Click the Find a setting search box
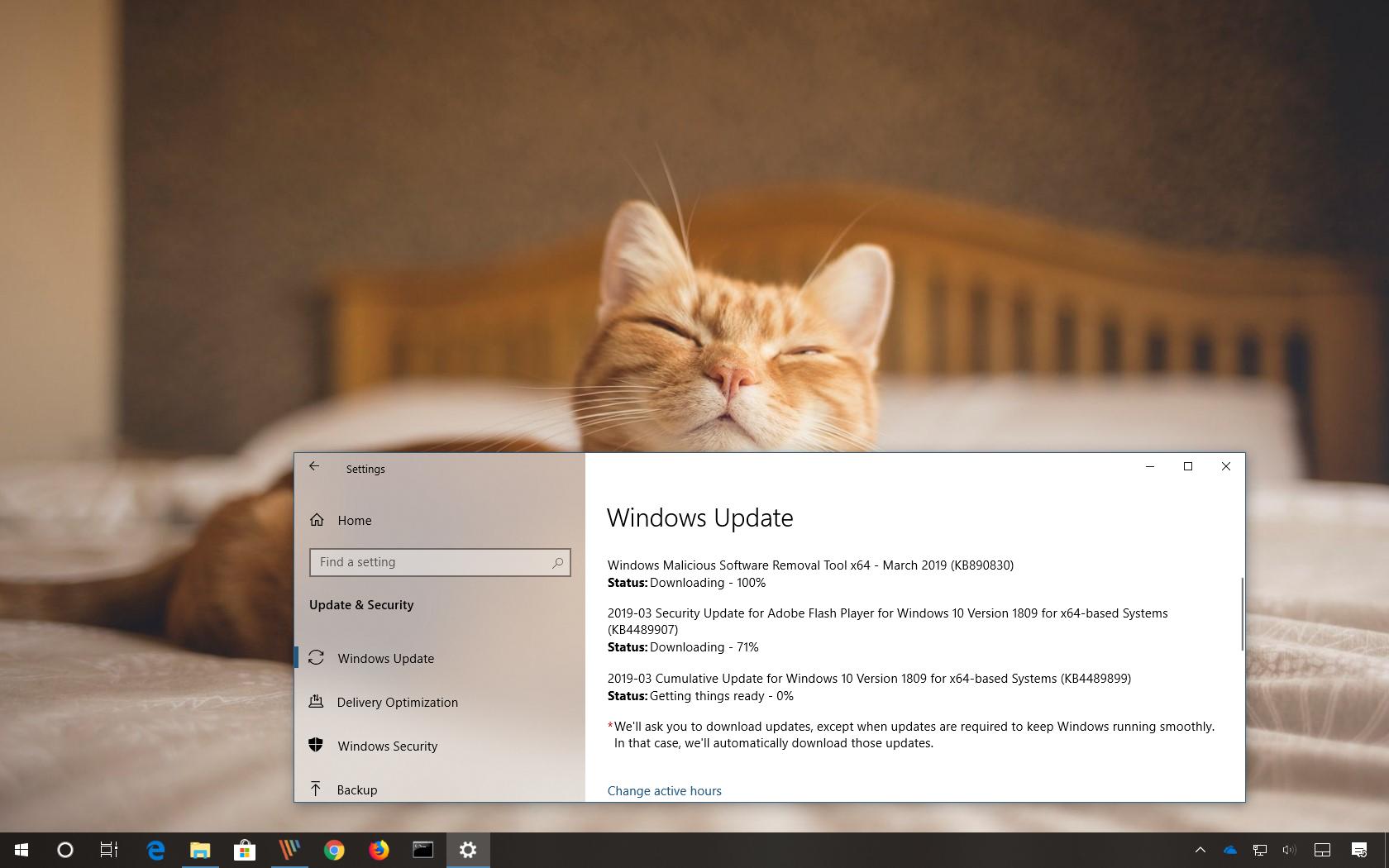Image resolution: width=1389 pixels, height=868 pixels. pos(440,562)
